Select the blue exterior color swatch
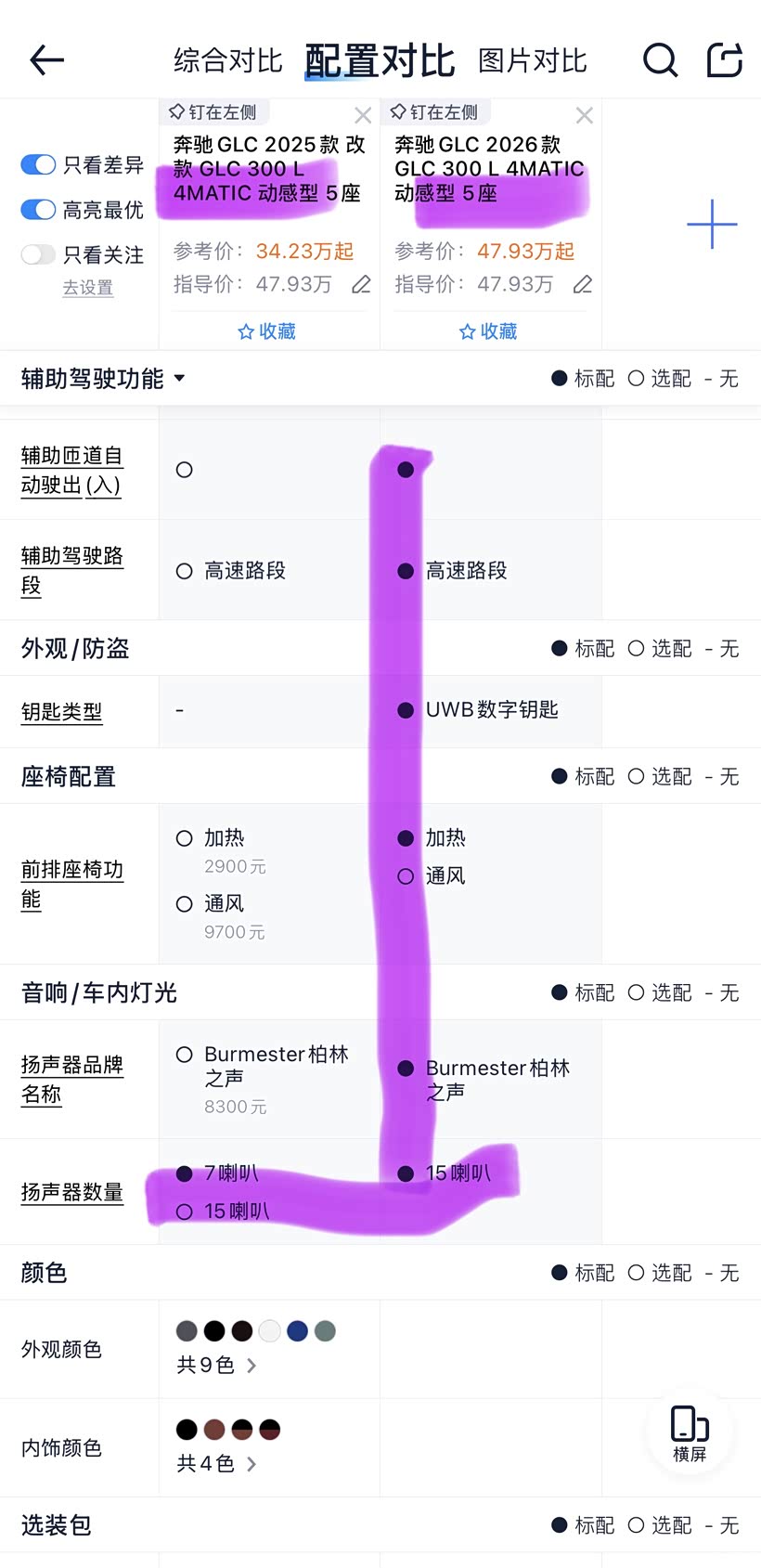The height and width of the screenshot is (1568, 761). pyautogui.click(x=297, y=1331)
